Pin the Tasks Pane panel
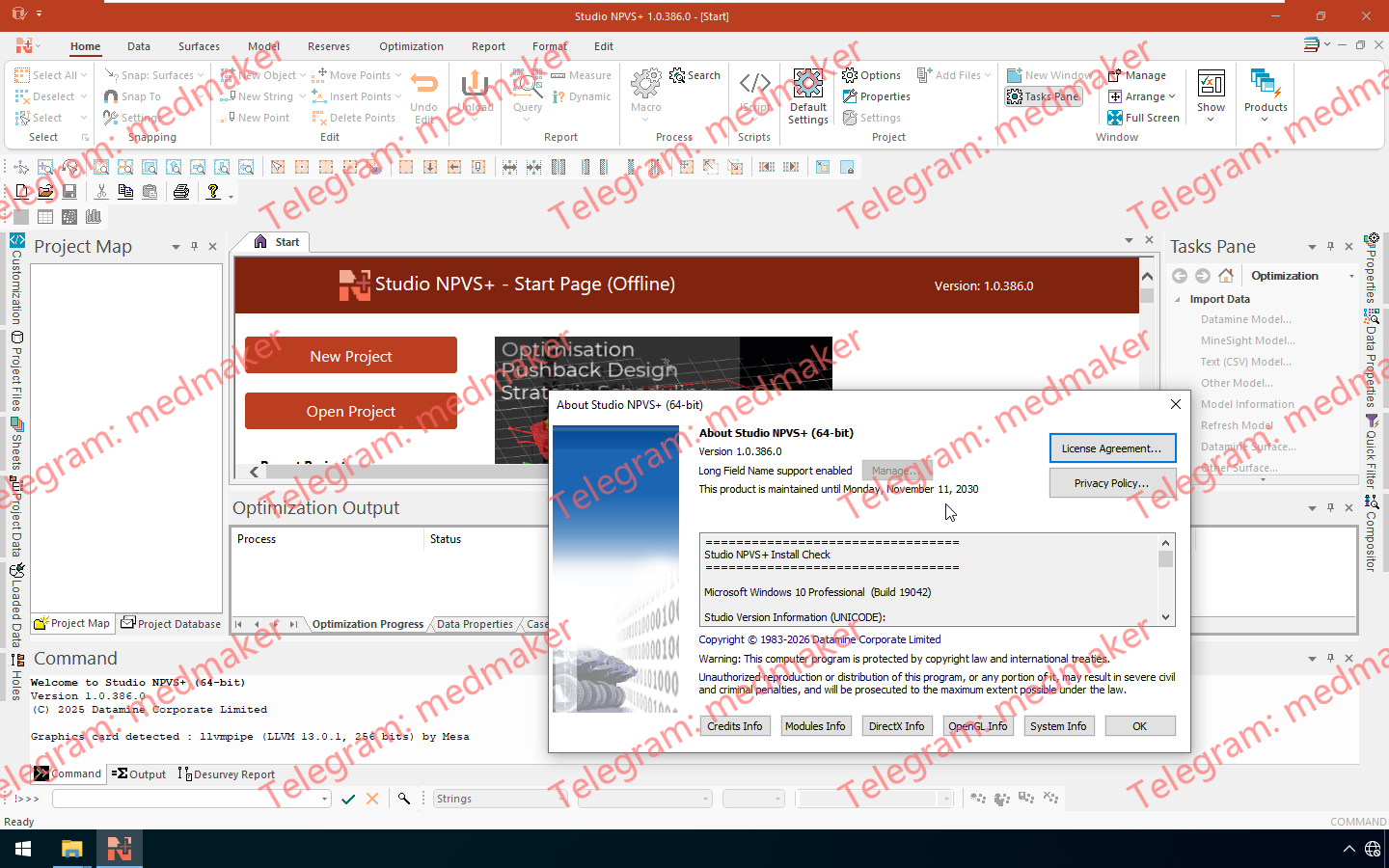Screen dimensions: 1389x868 pos(1330,246)
